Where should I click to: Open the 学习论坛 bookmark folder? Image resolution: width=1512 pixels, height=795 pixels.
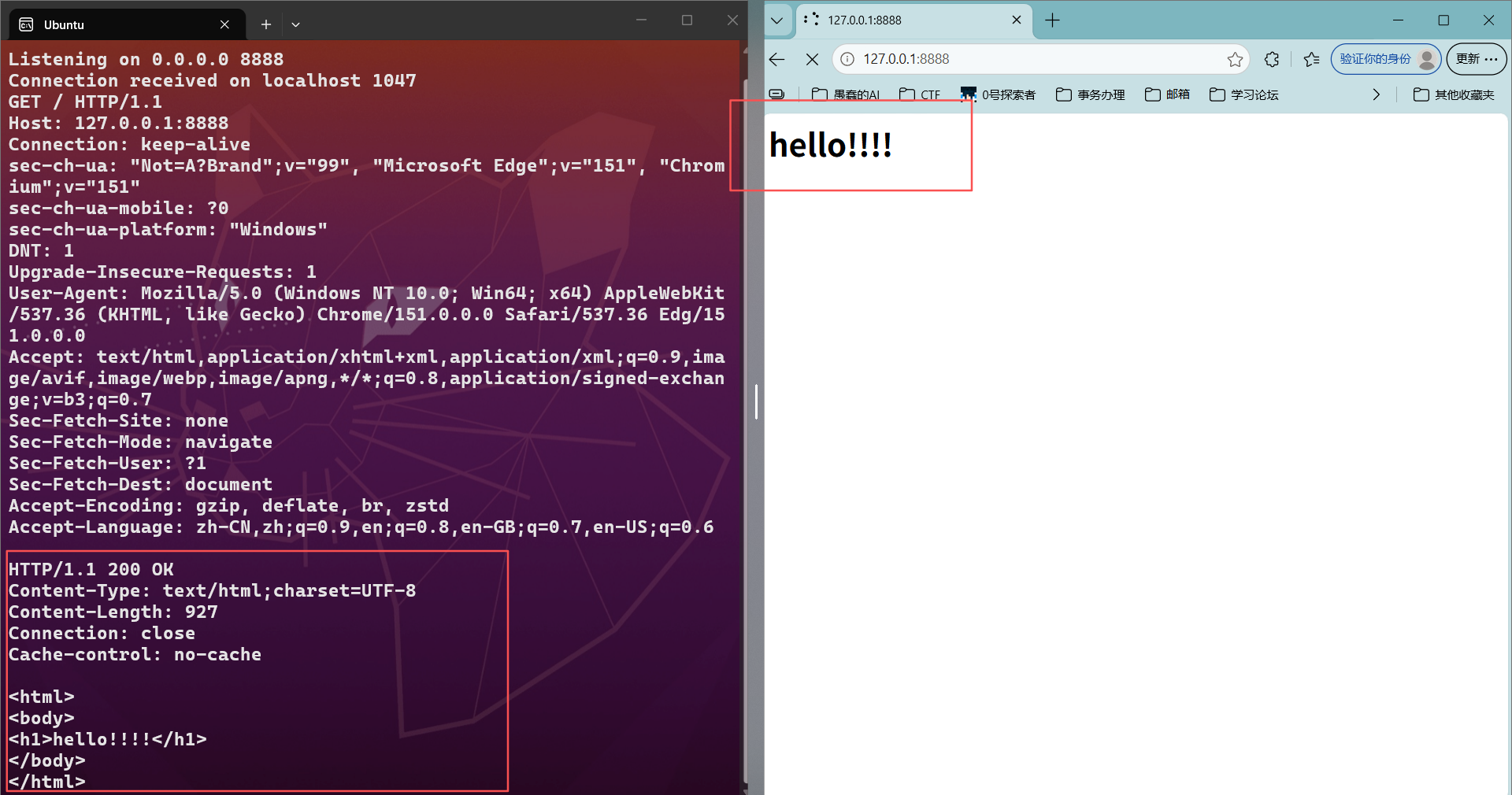1243,94
